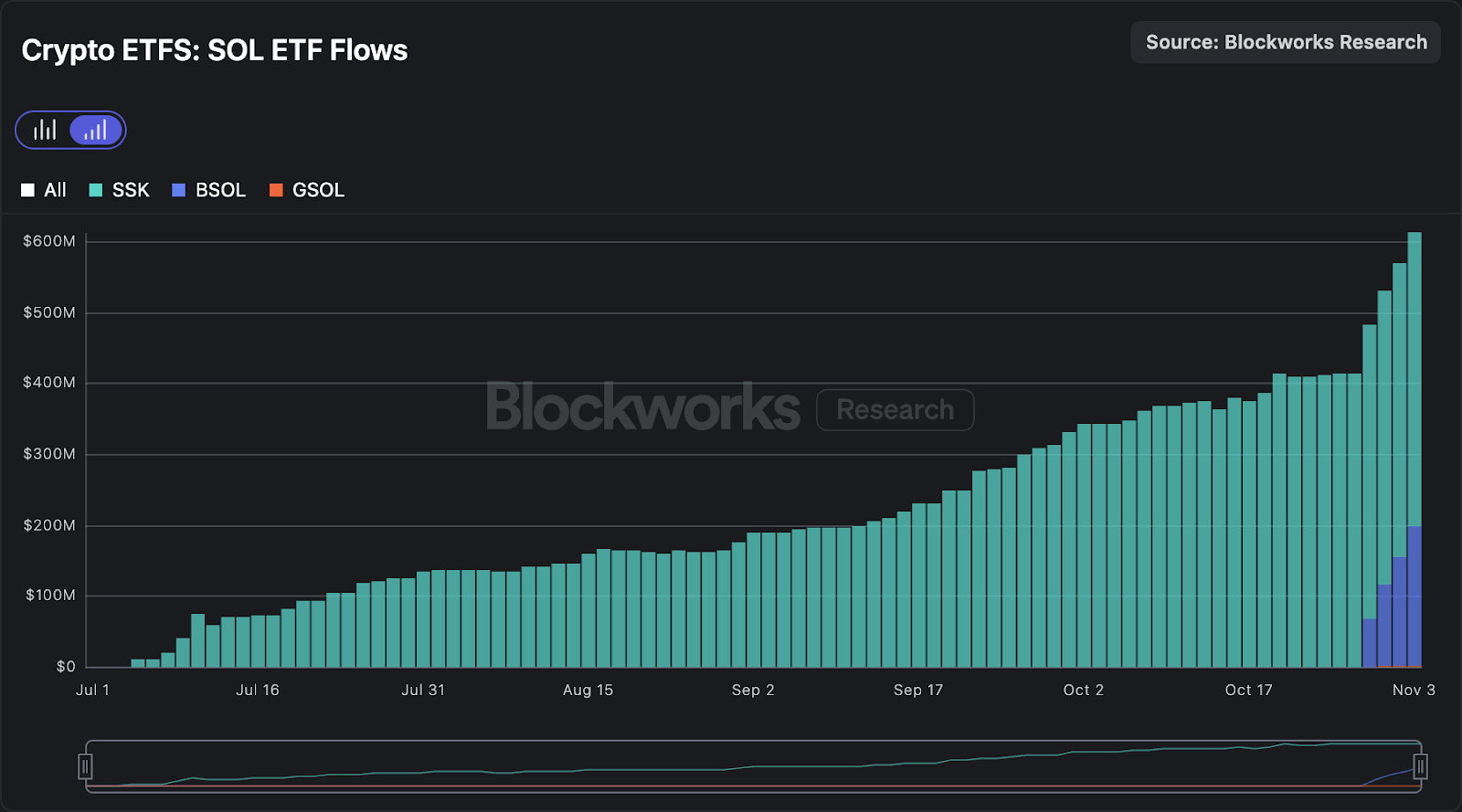Select the stacked bar chart view

(x=96, y=130)
